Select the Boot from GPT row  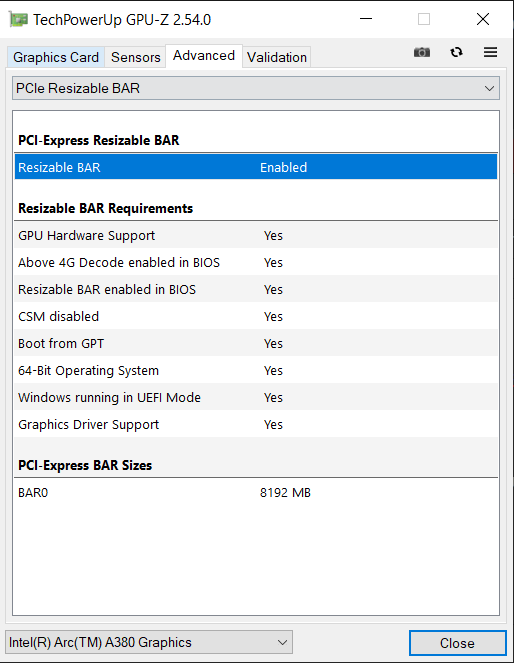click(x=256, y=343)
